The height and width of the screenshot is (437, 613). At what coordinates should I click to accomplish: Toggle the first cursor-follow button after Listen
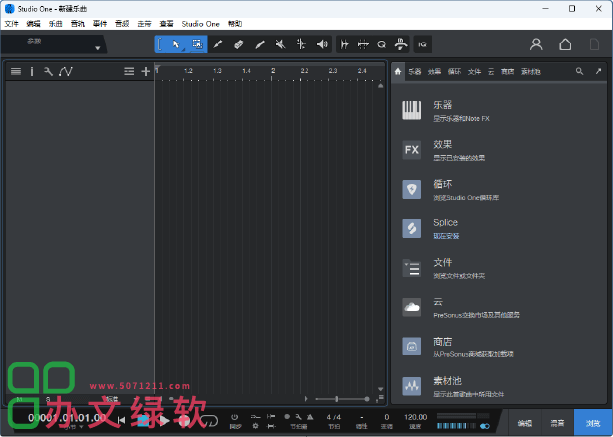tap(344, 44)
